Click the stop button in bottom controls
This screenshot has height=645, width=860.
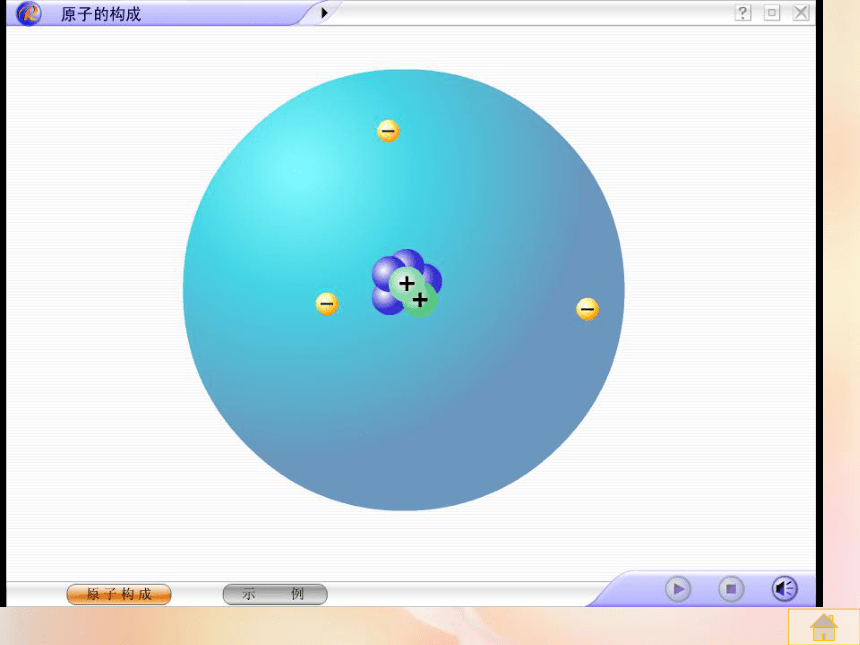pos(731,590)
